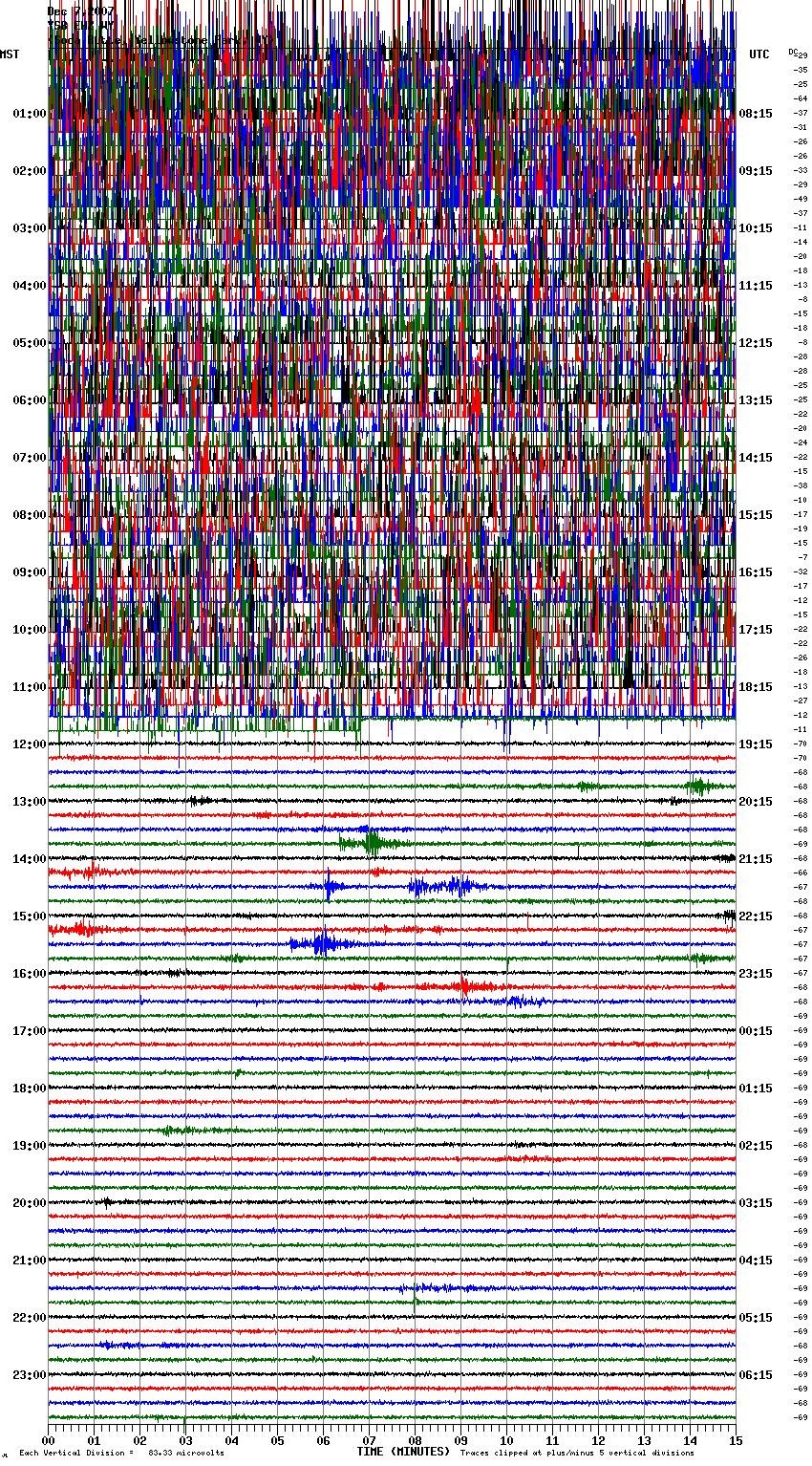Click the 23:15 UTC time label
This screenshot has height=1466, width=812.
756,974
